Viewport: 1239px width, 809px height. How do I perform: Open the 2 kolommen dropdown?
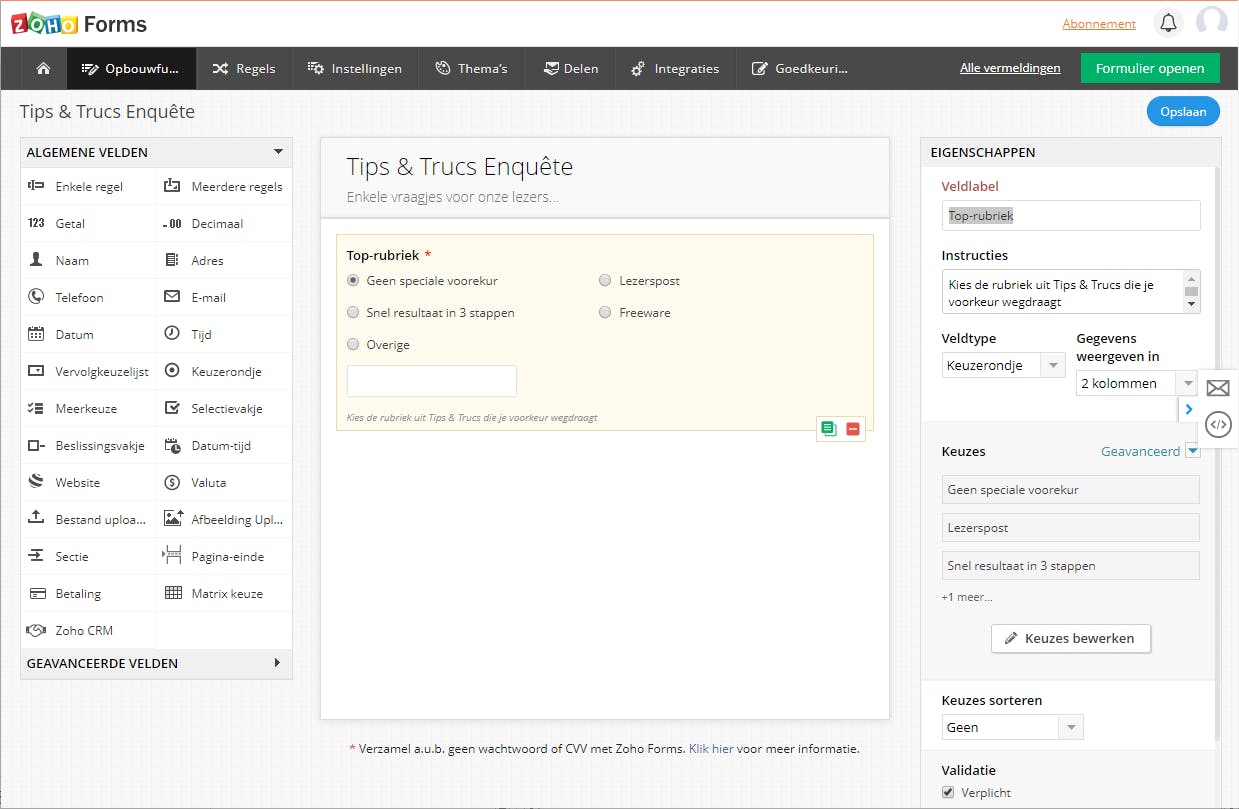[x=1136, y=383]
